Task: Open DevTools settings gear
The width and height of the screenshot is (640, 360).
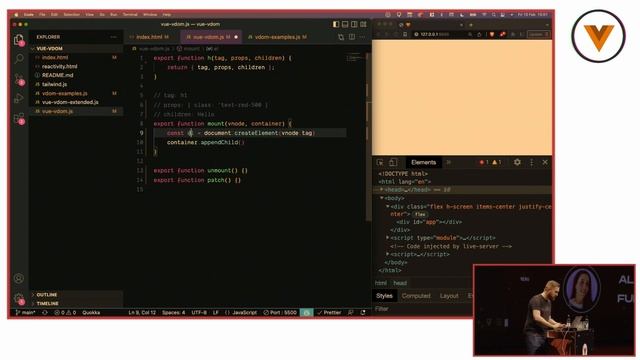Action: (517, 162)
